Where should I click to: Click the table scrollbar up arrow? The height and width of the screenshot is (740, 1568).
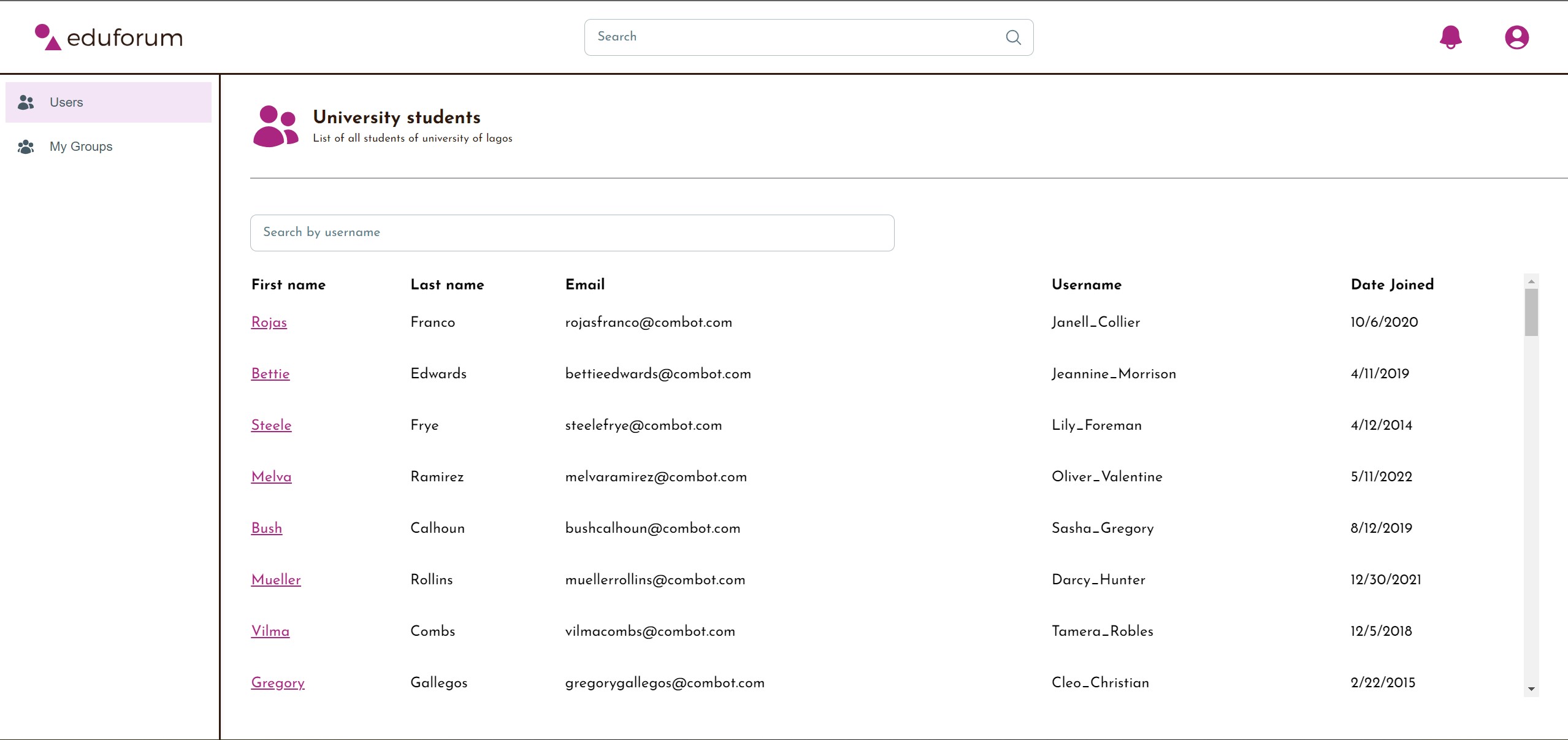tap(1531, 281)
